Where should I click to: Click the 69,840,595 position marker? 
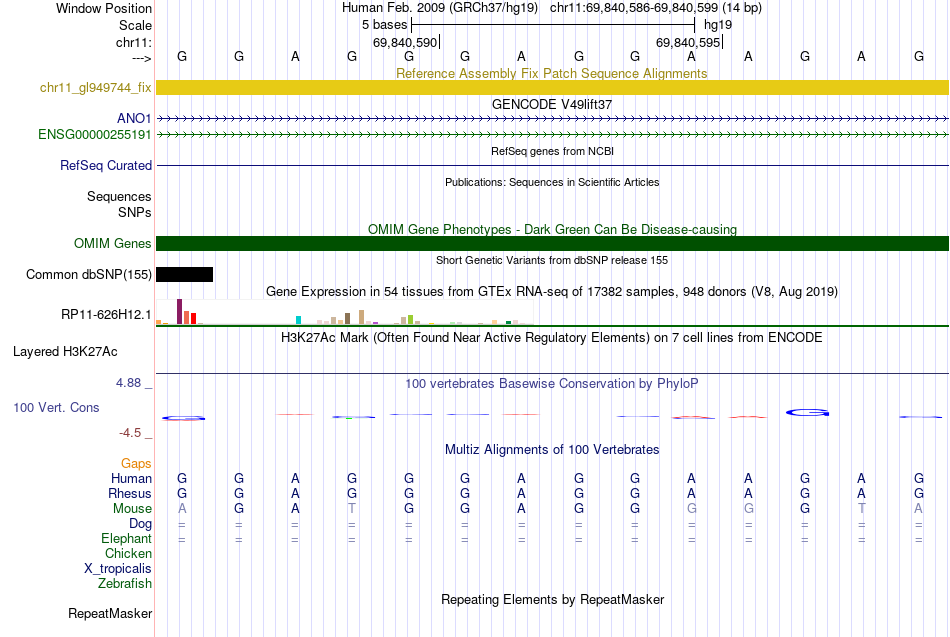click(689, 42)
